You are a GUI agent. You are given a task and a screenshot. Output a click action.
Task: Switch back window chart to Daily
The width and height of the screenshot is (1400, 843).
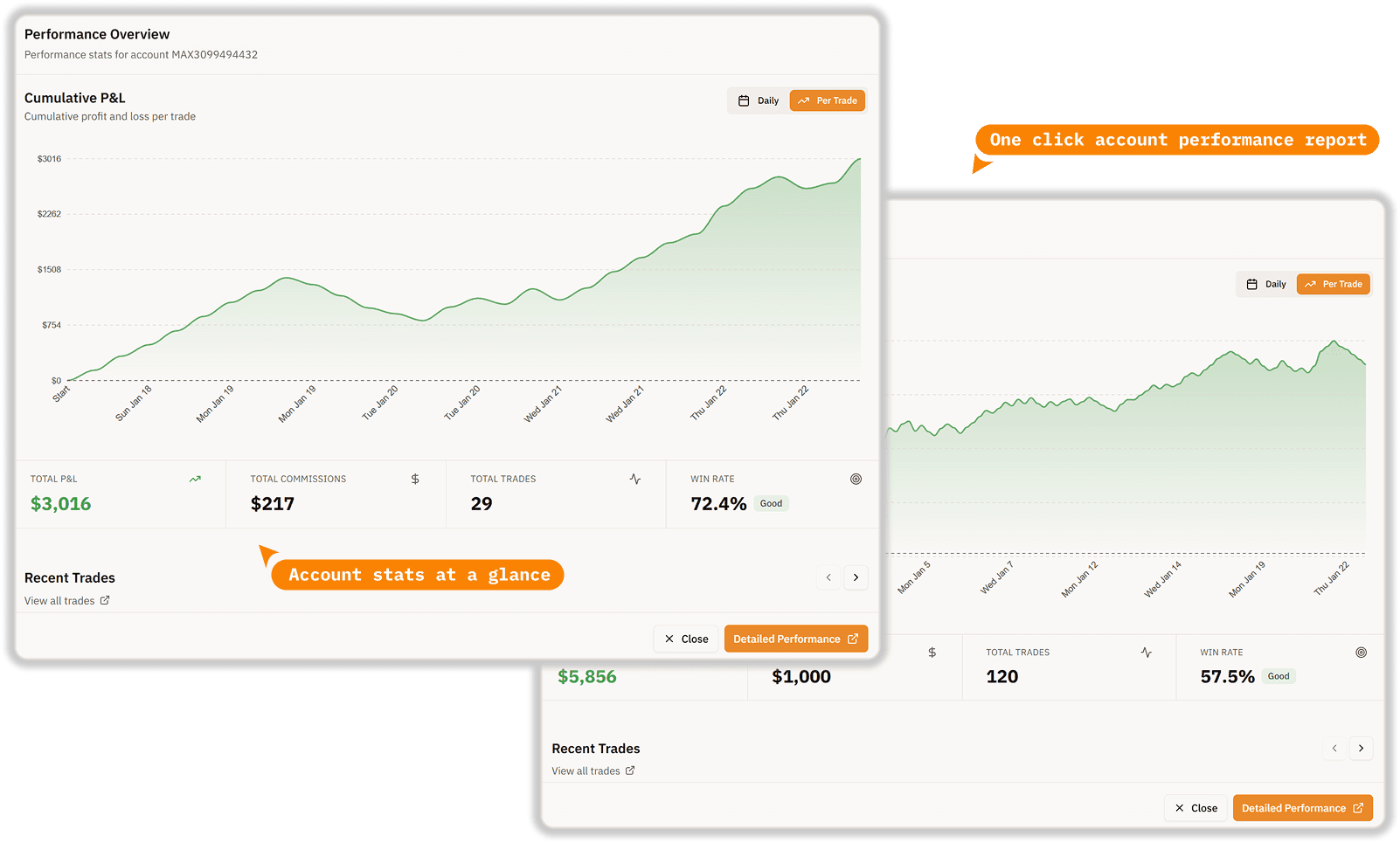point(1266,284)
